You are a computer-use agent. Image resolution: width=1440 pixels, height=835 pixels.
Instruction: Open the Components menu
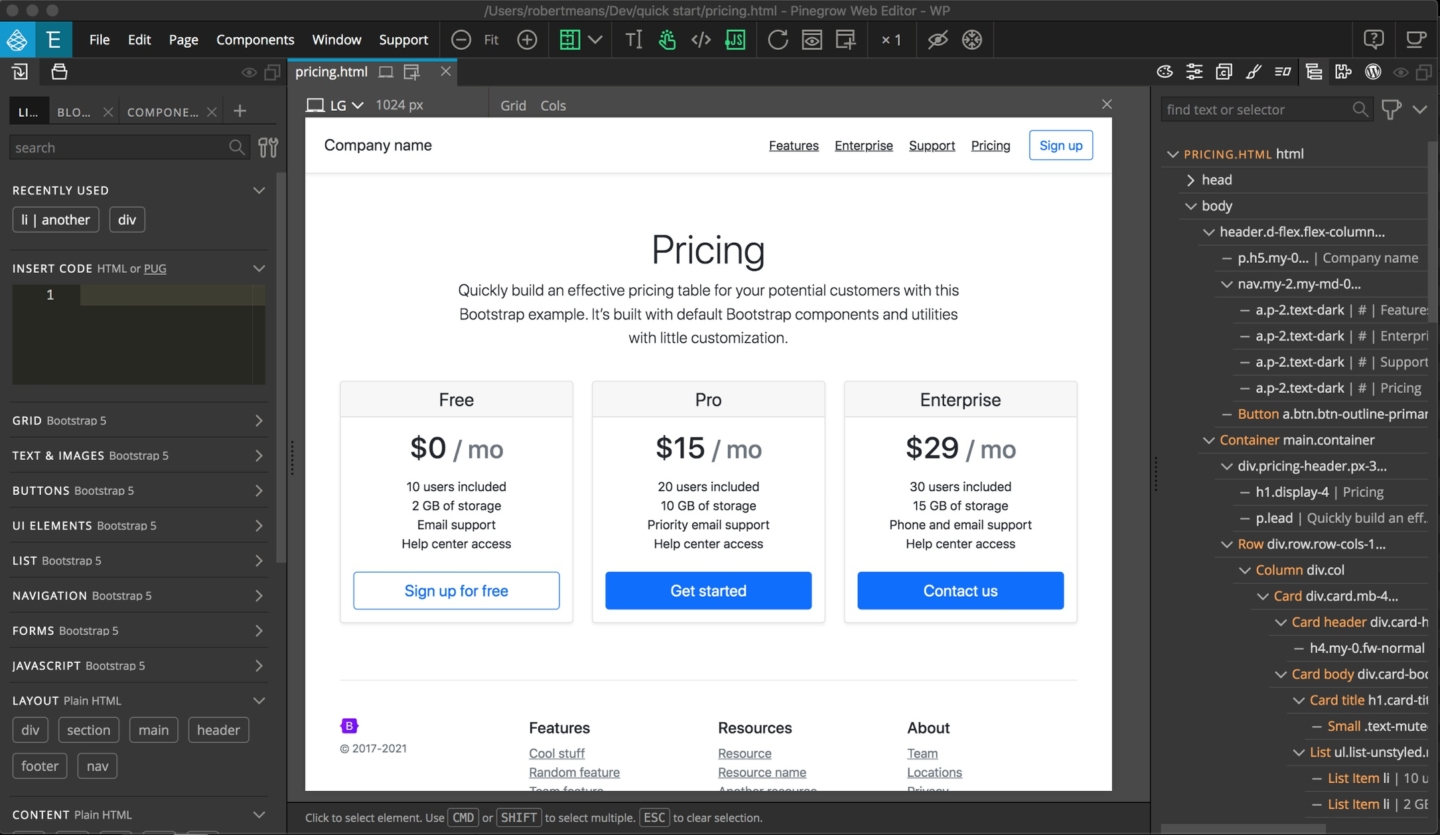255,40
